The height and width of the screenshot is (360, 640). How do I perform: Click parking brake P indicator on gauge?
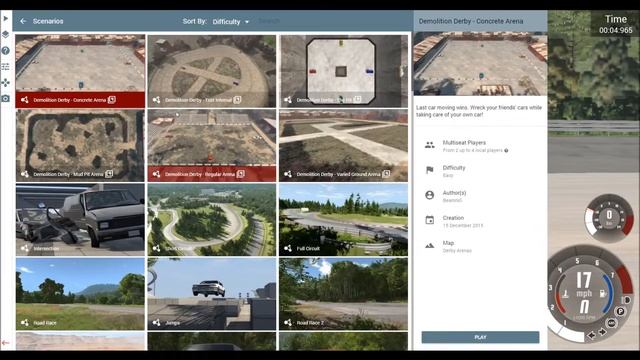(x=620, y=312)
